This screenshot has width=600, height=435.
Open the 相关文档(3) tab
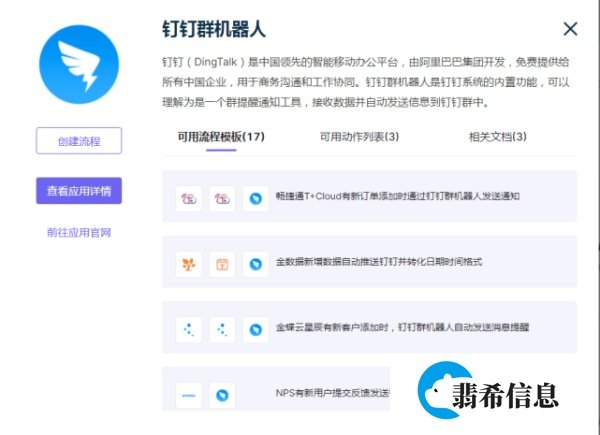[x=497, y=137]
